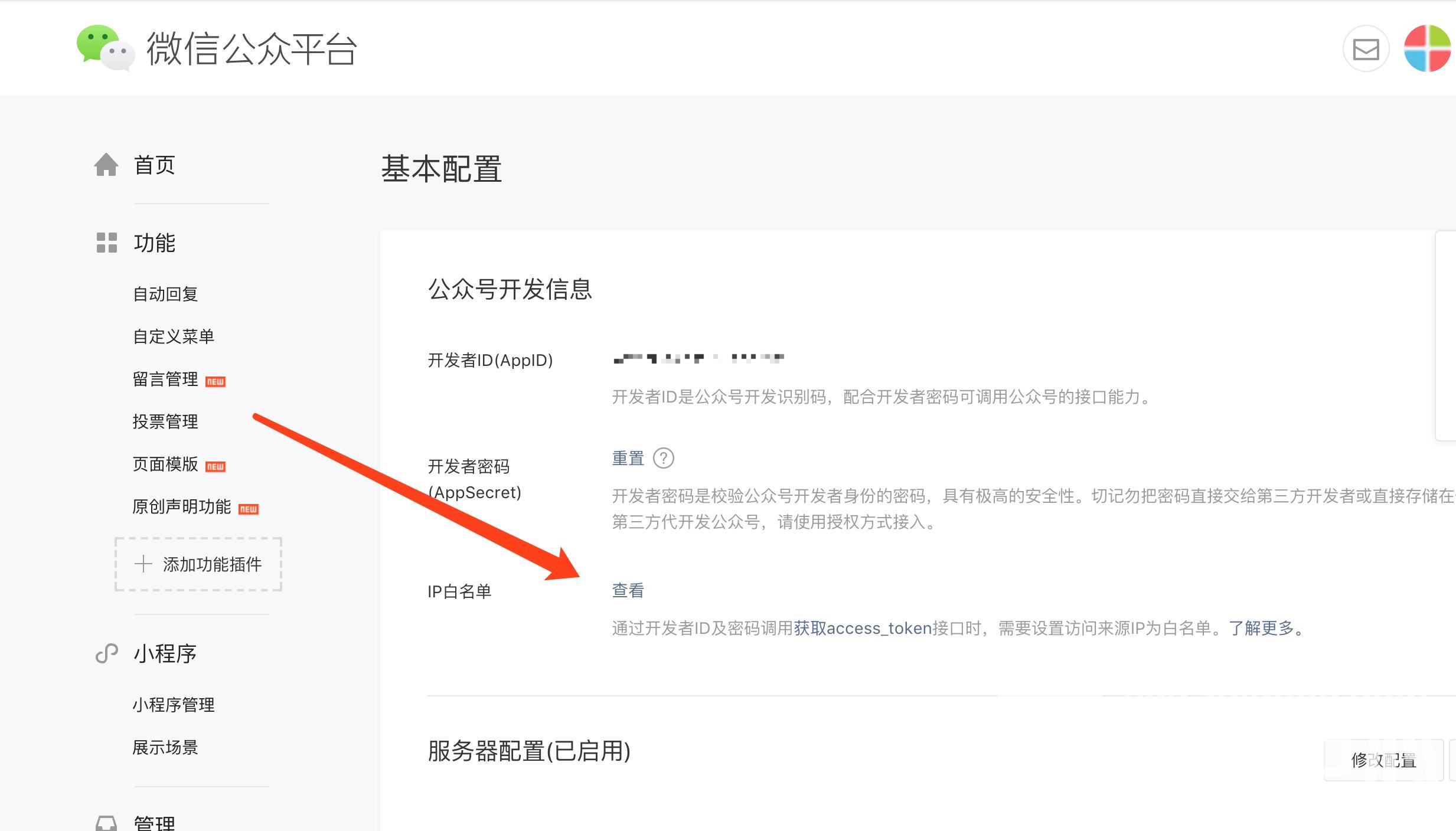Open 首页 in the sidebar
This screenshot has width=1456, height=831.
click(x=155, y=165)
